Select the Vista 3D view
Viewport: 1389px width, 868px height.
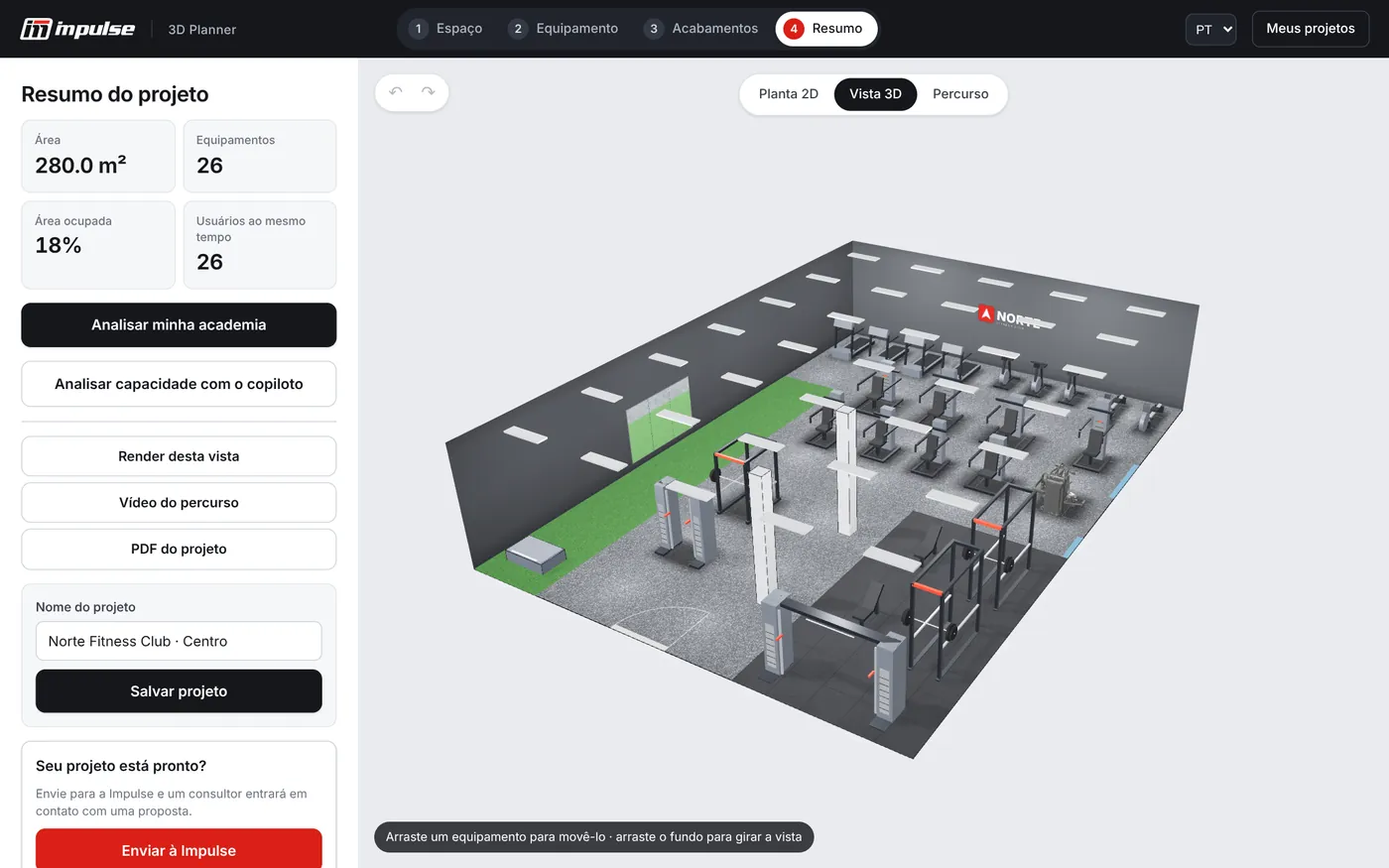[x=875, y=94]
